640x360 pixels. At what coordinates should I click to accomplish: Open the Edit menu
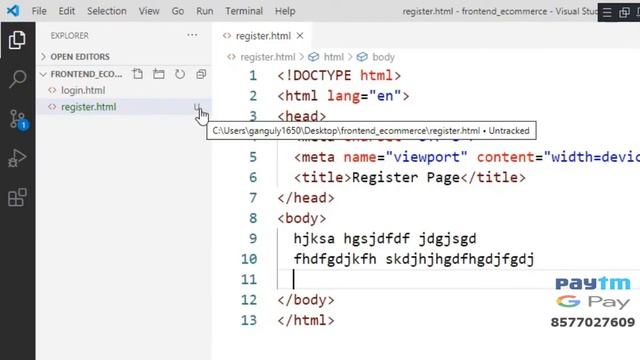[x=67, y=11]
